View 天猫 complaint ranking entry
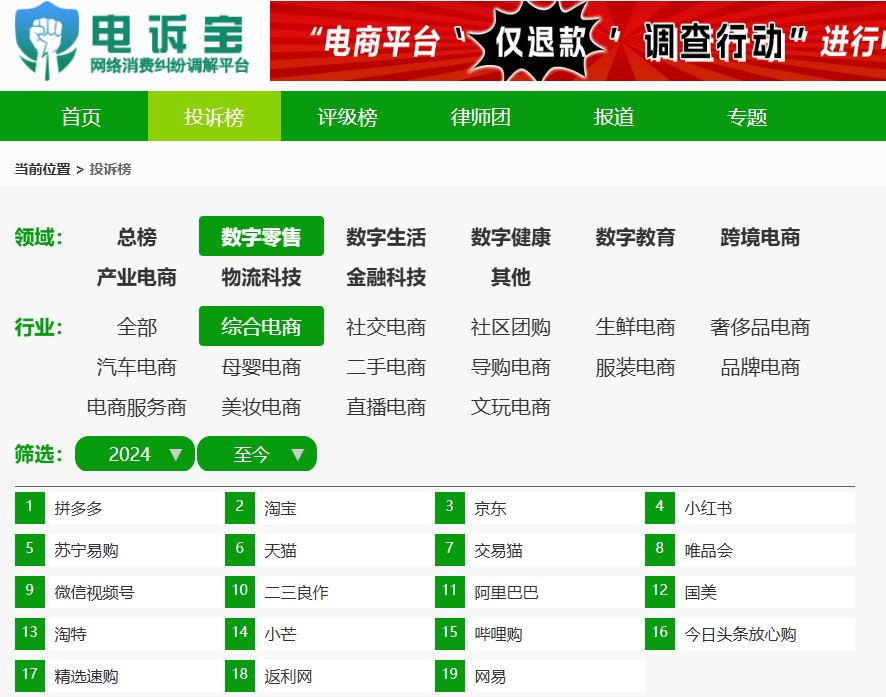This screenshot has height=697, width=886. tap(330, 550)
